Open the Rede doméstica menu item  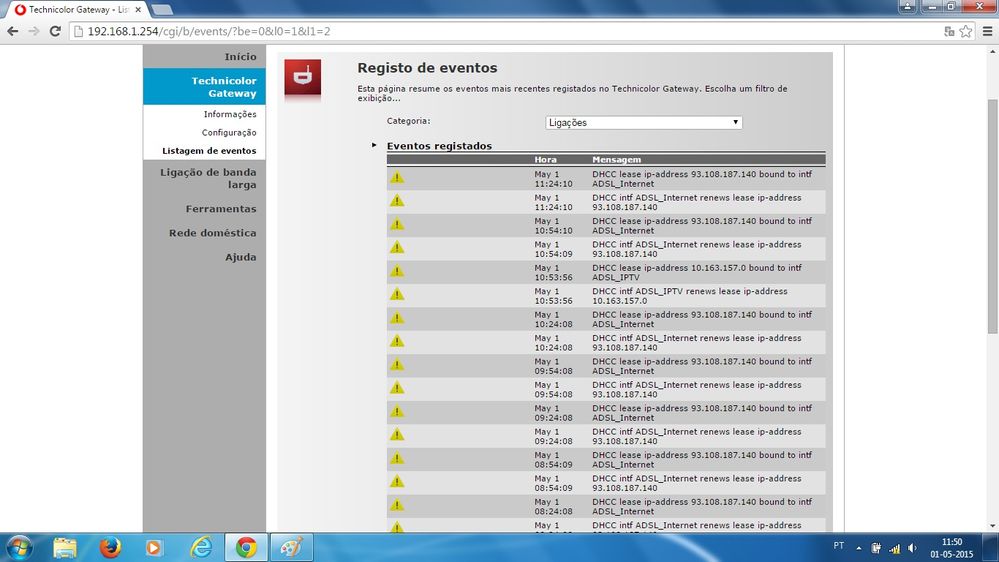(212, 233)
